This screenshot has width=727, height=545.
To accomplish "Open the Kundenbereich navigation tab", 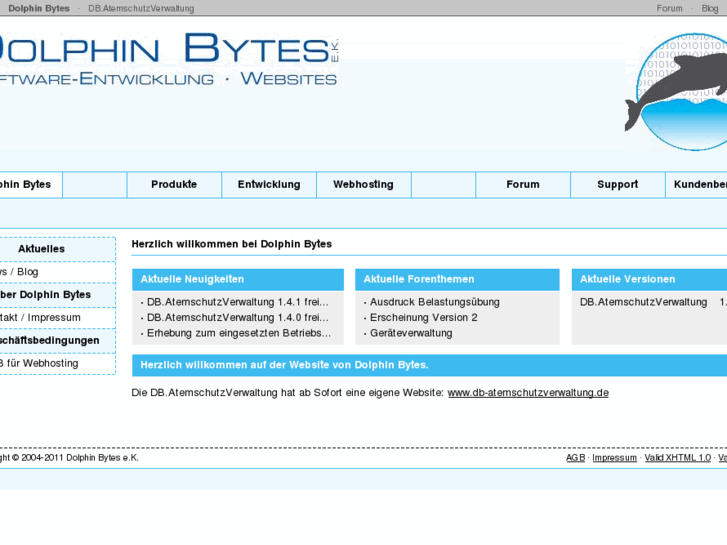I will tap(696, 185).
